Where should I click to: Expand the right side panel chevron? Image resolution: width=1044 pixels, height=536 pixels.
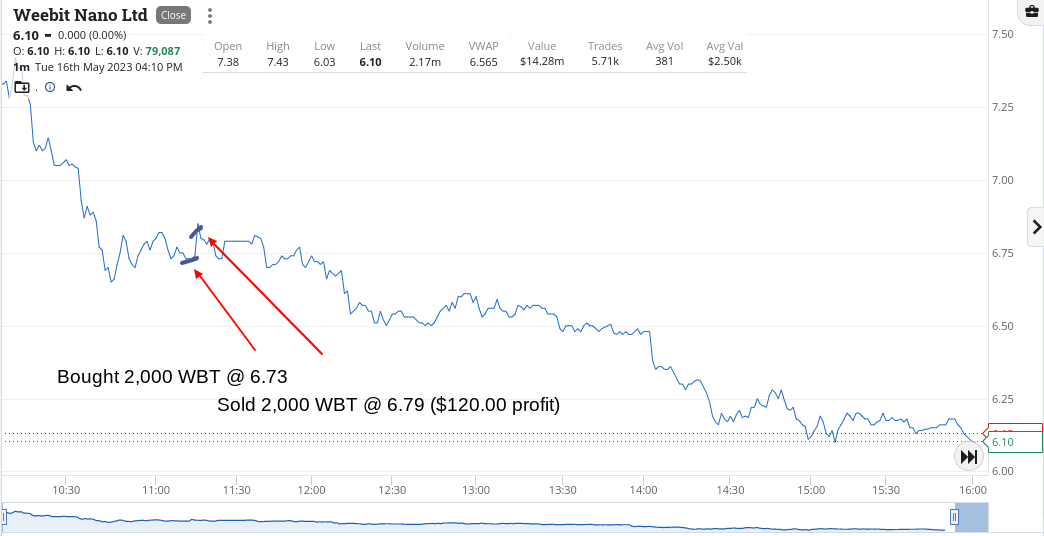click(x=1036, y=227)
